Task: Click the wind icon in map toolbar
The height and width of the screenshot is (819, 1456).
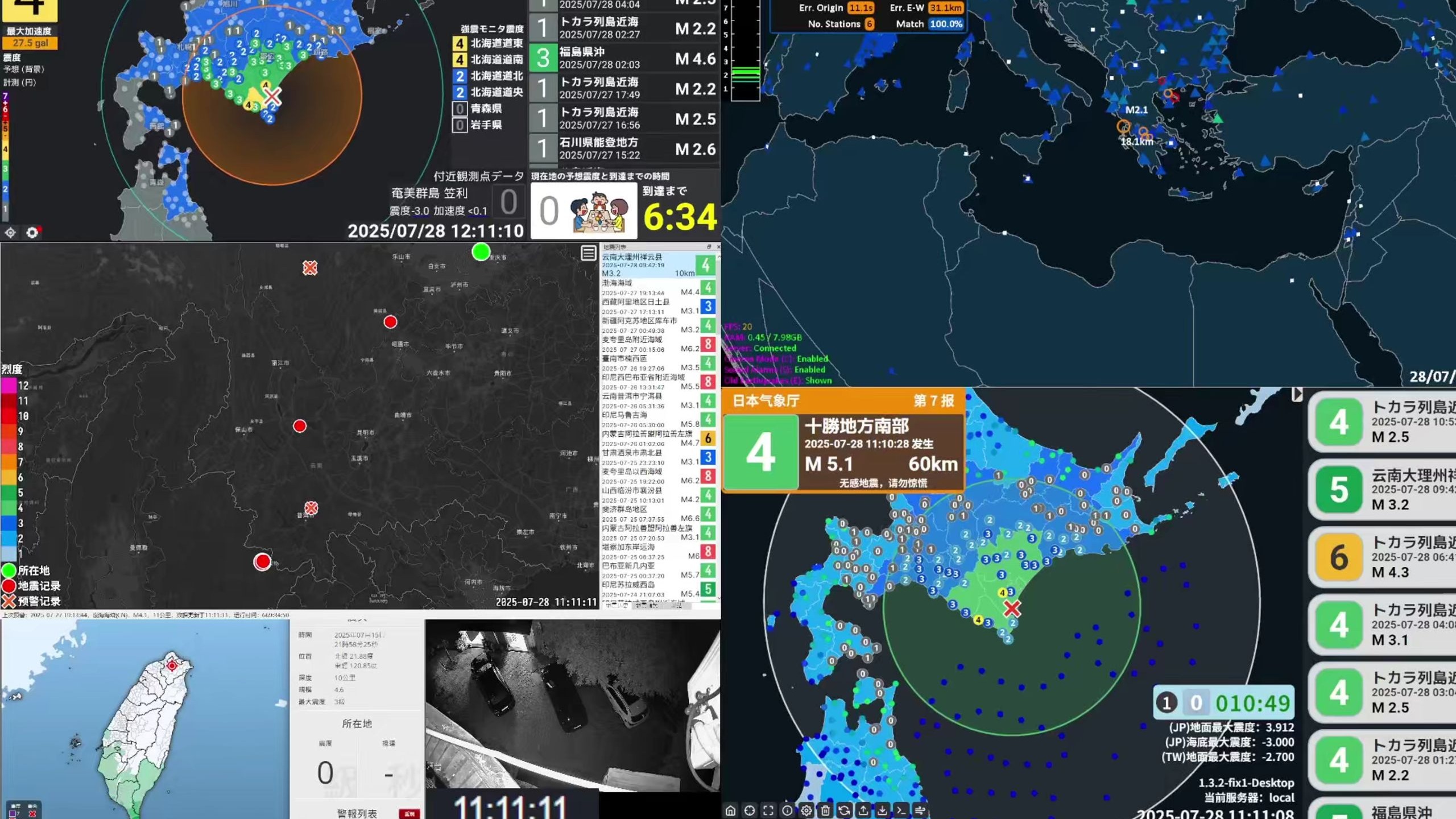Action: [x=920, y=810]
